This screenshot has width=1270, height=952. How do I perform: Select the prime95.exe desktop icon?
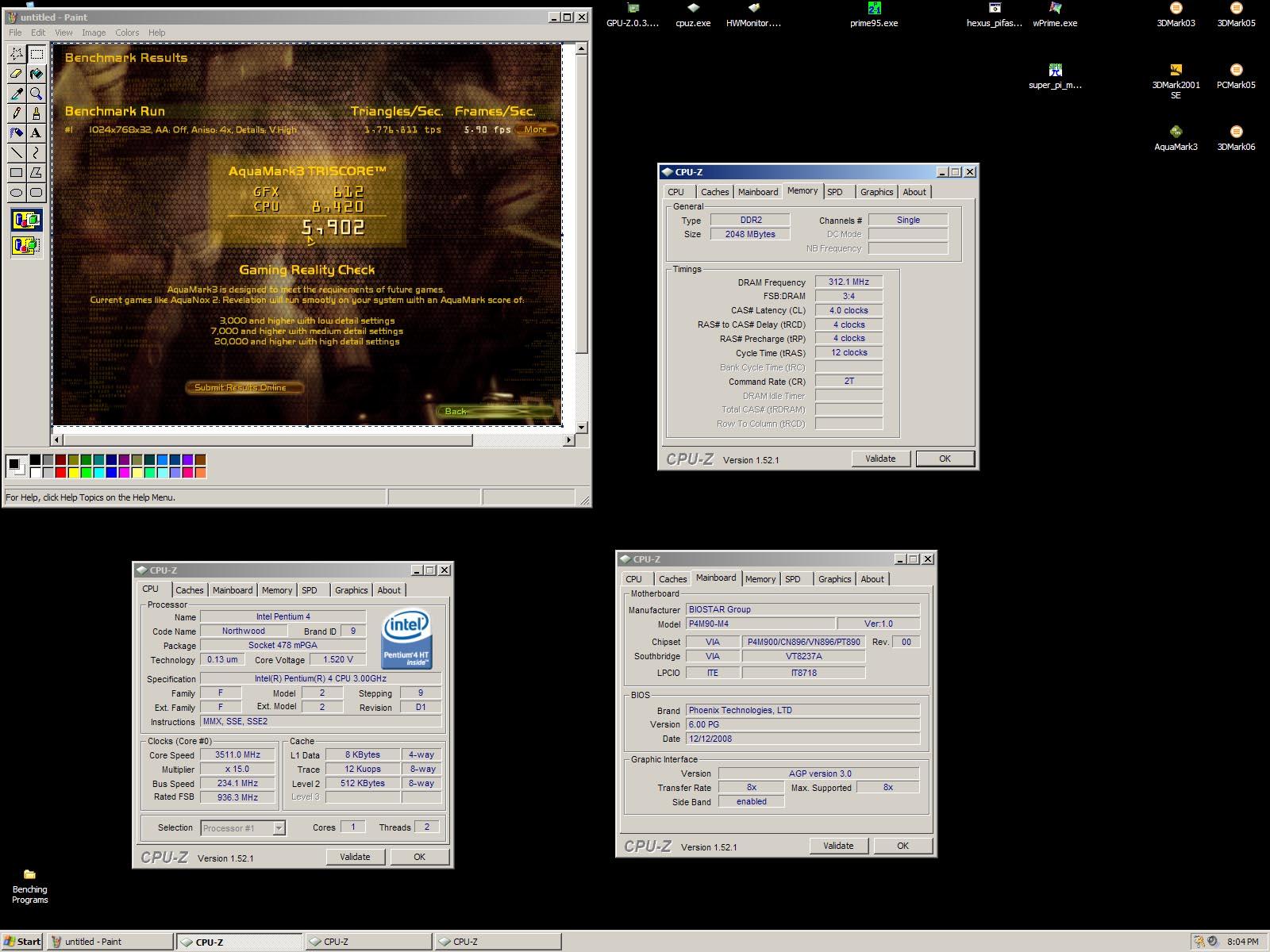point(874,14)
